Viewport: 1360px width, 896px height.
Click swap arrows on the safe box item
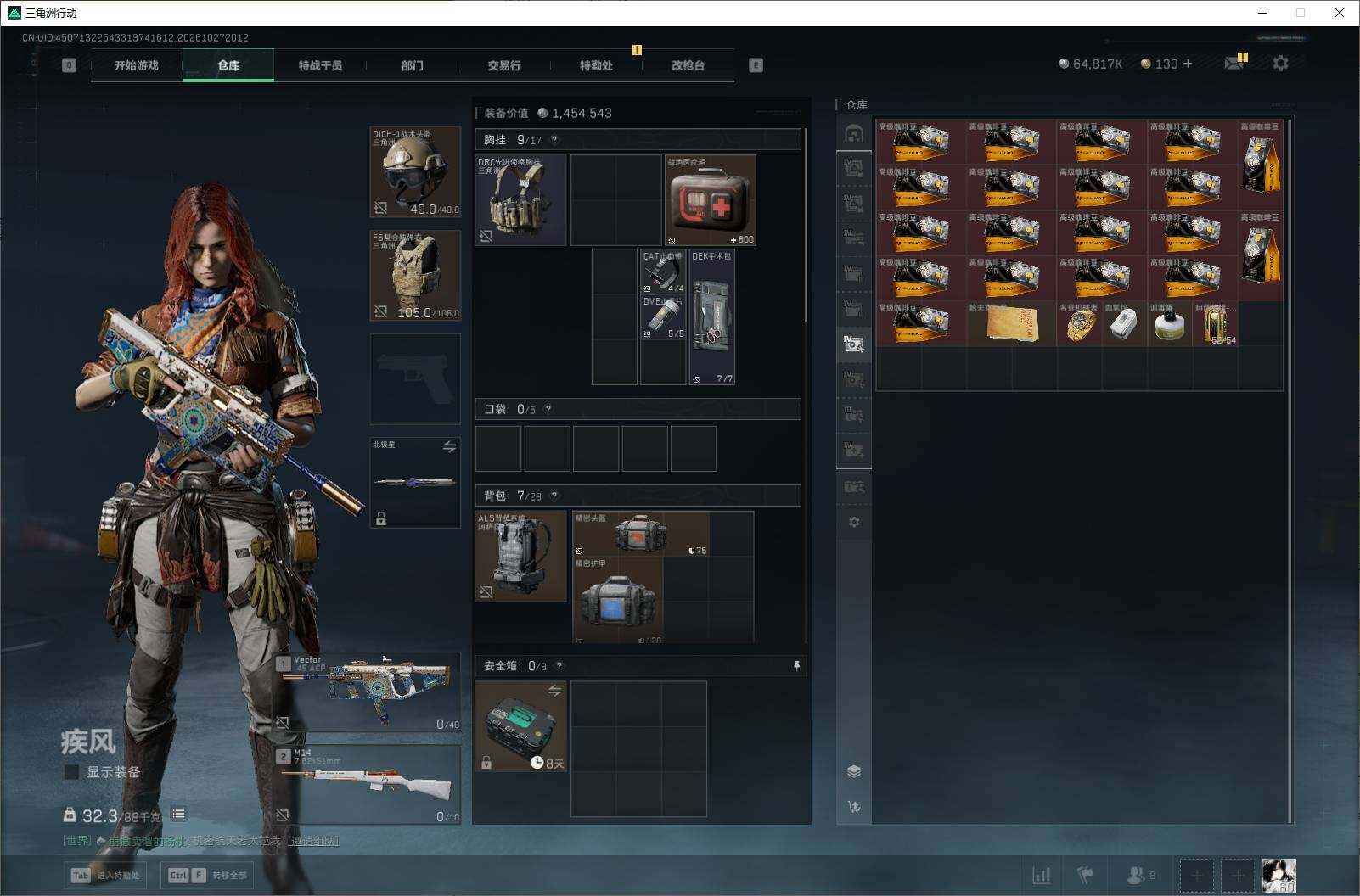point(554,691)
